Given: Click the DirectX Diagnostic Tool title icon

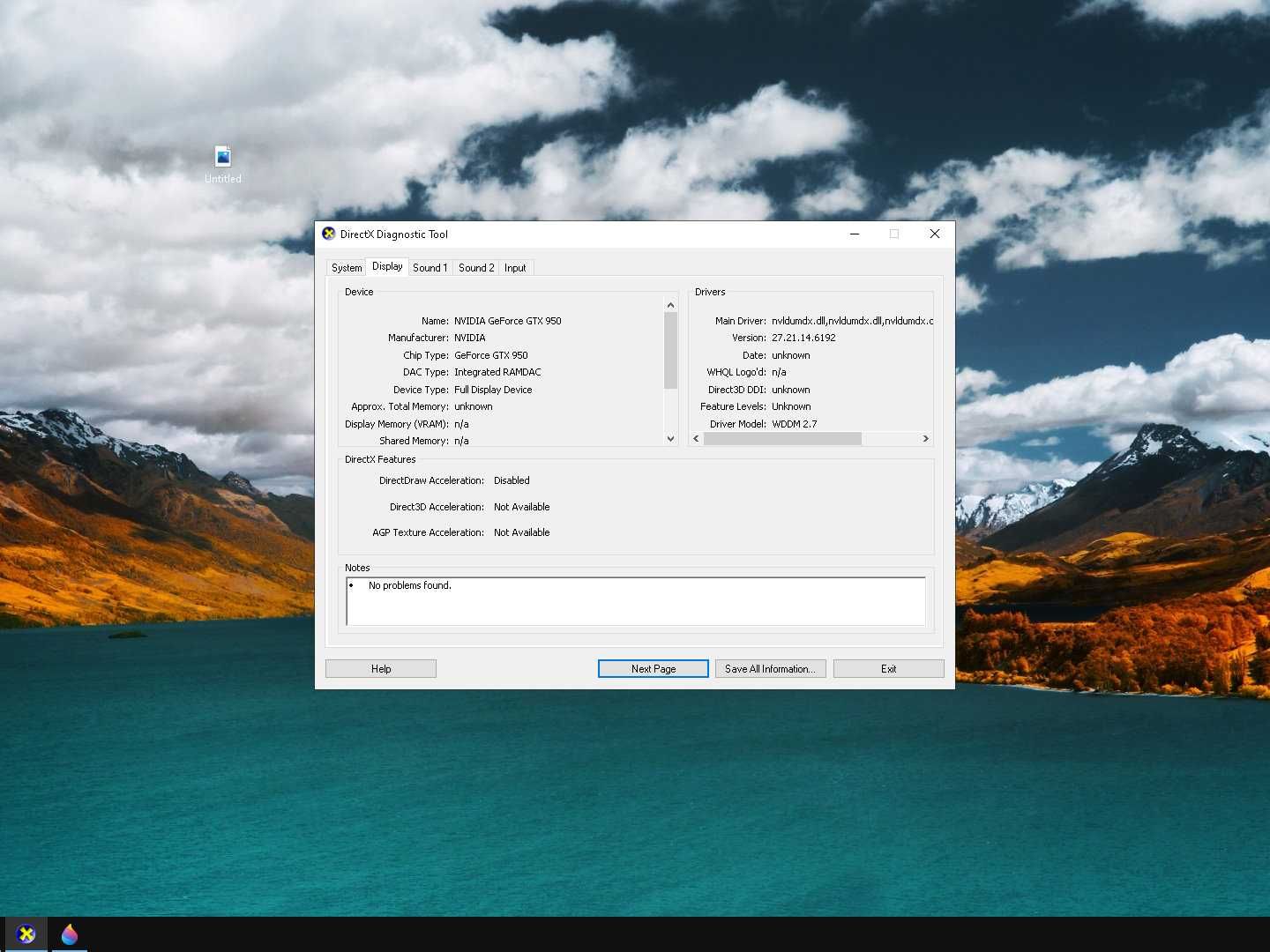Looking at the screenshot, I should click(329, 234).
